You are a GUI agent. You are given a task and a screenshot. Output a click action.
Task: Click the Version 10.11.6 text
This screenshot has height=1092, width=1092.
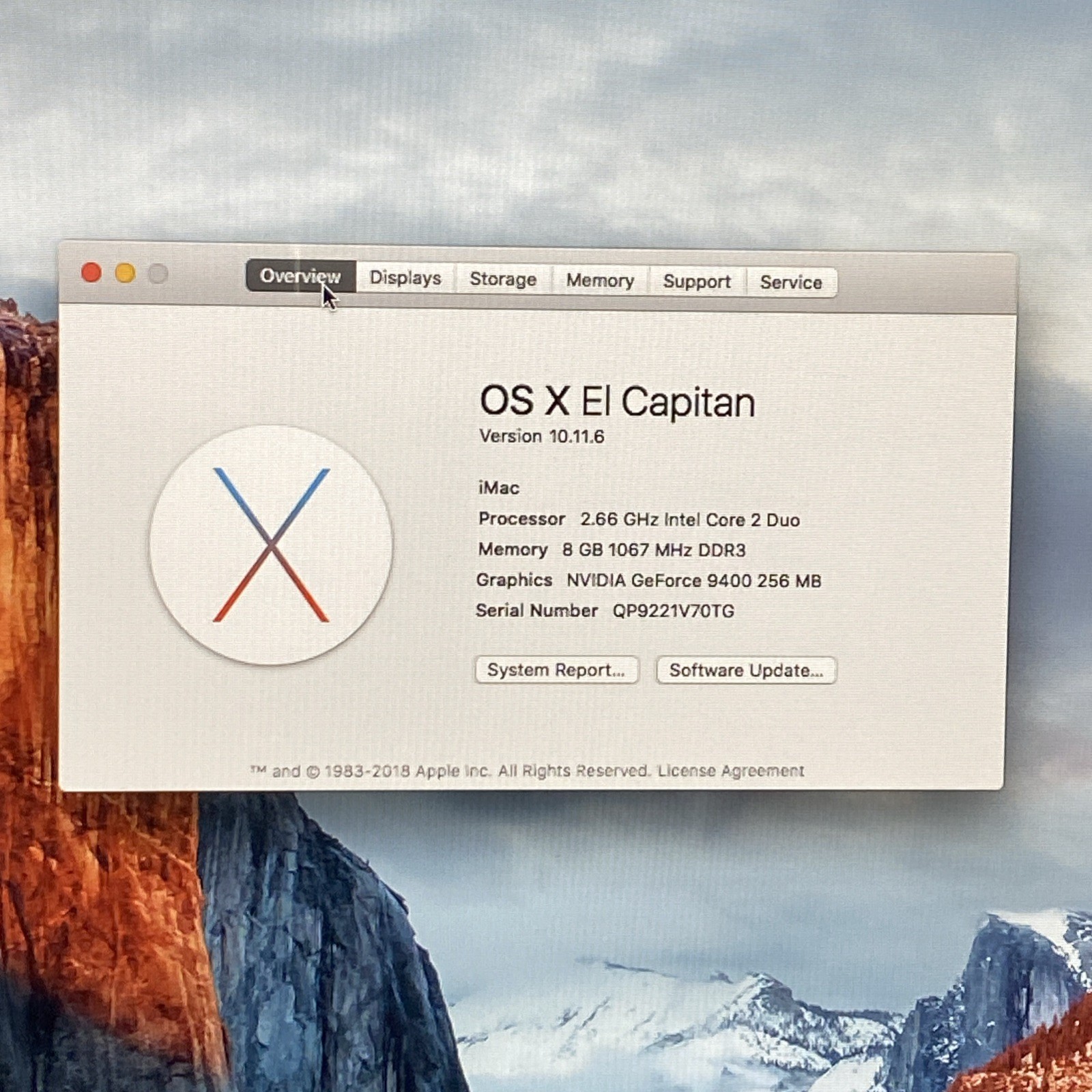pos(542,436)
